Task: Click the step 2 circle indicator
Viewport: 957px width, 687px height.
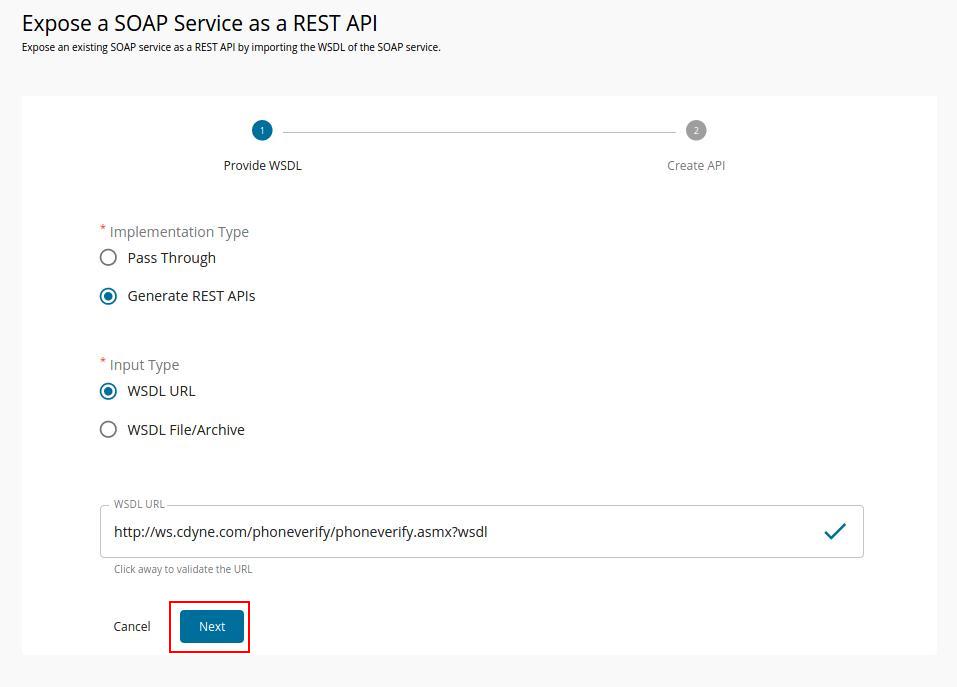Action: 696,131
